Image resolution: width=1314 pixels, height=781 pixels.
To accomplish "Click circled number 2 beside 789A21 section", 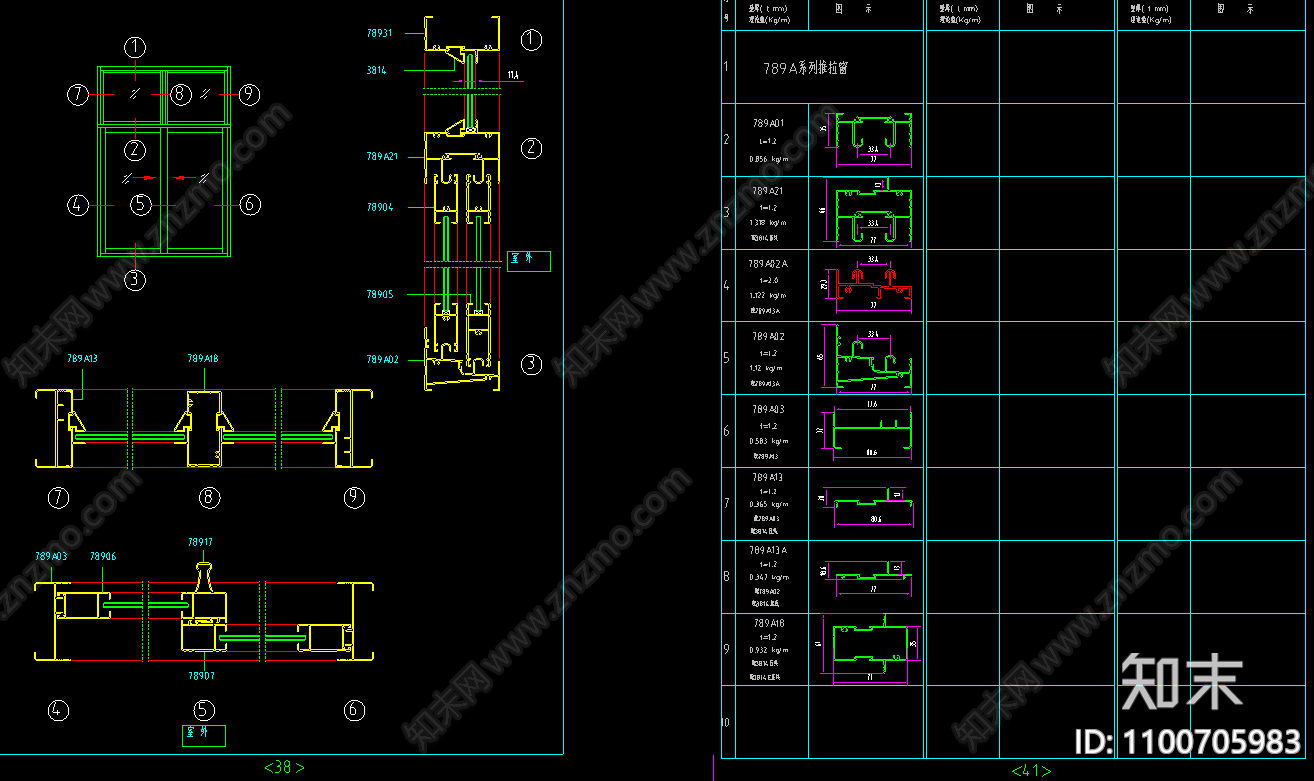I will [531, 149].
